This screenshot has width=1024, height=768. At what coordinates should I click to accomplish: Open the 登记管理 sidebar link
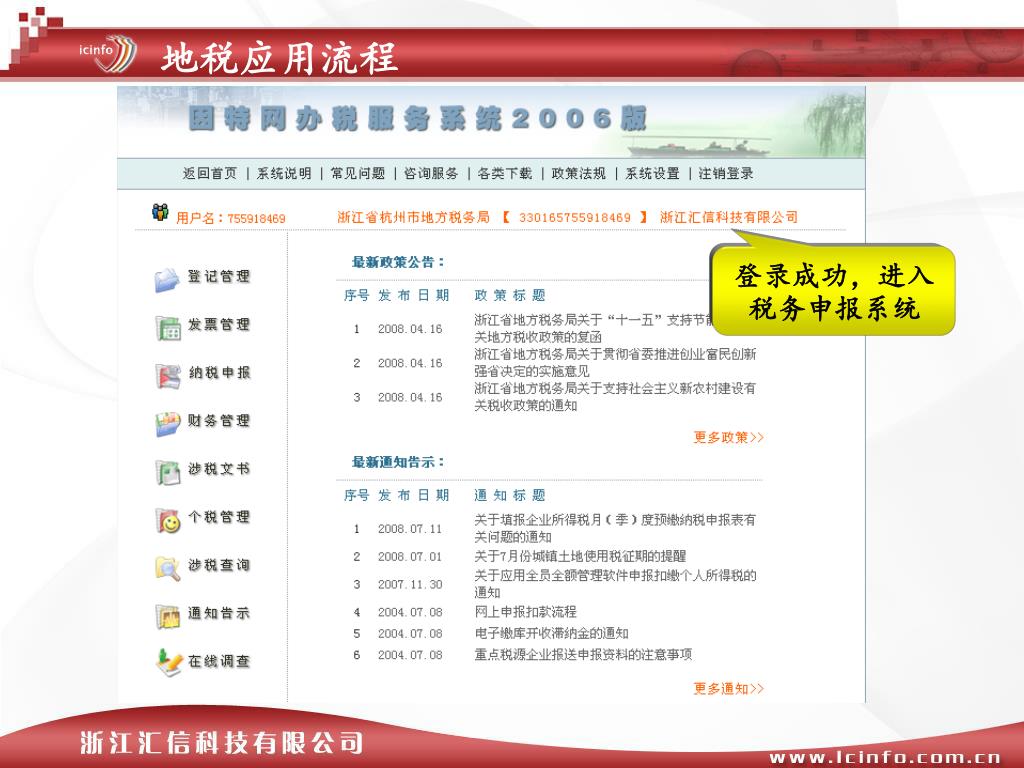click(x=219, y=276)
